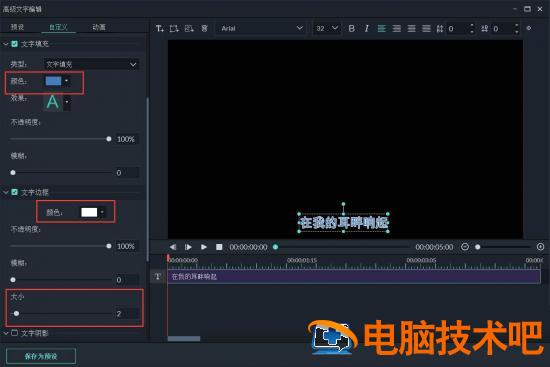The height and width of the screenshot is (367, 550).
Task: Open the border color dropdown arrow
Action: click(x=102, y=212)
